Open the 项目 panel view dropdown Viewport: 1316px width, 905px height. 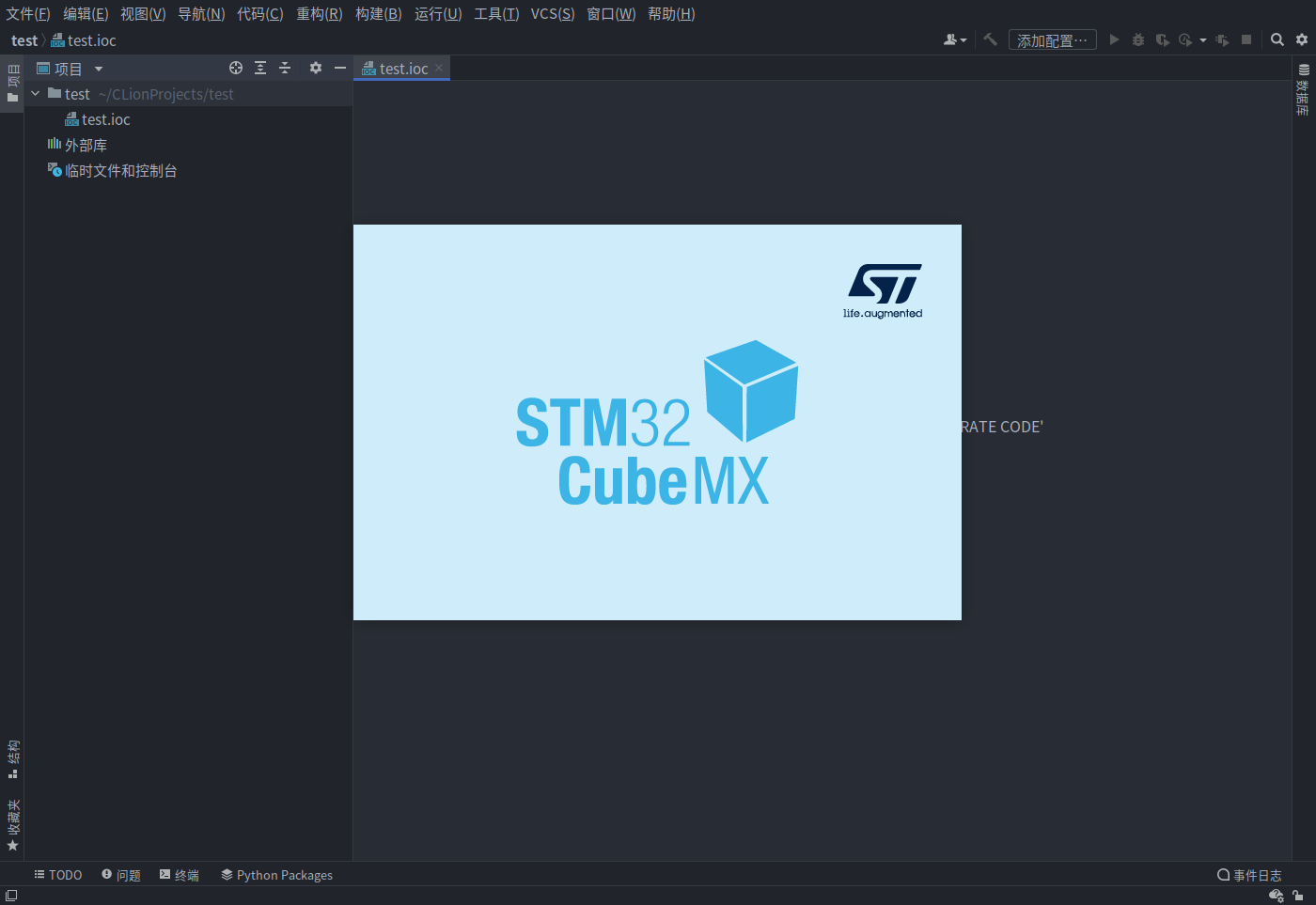click(x=97, y=68)
